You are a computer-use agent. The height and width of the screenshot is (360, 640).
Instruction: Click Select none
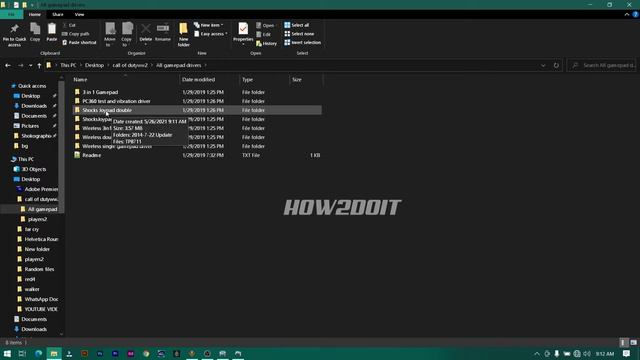pyautogui.click(x=299, y=34)
